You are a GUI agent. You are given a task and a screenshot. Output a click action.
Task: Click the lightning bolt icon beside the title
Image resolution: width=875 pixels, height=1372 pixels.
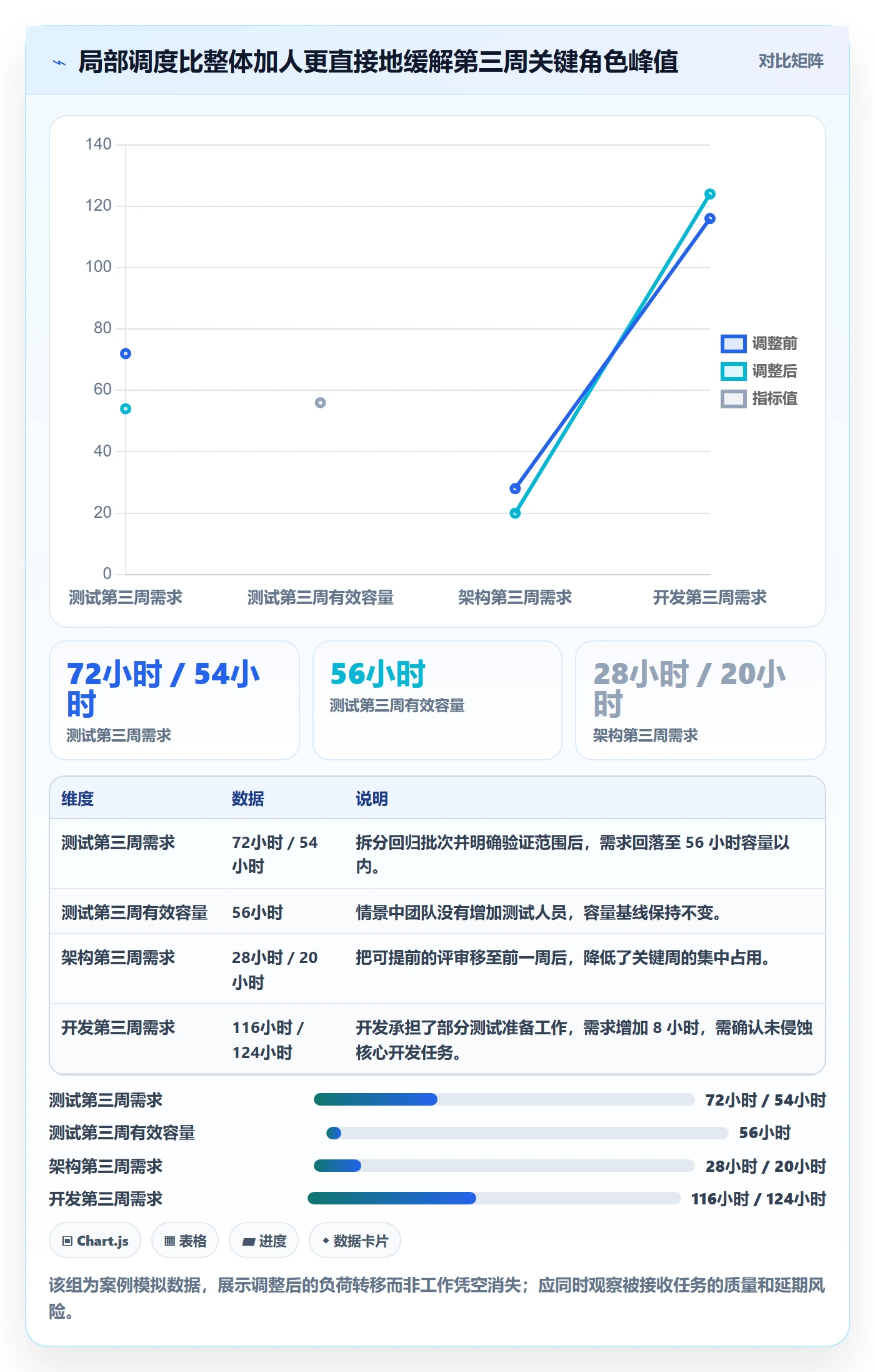tap(59, 63)
